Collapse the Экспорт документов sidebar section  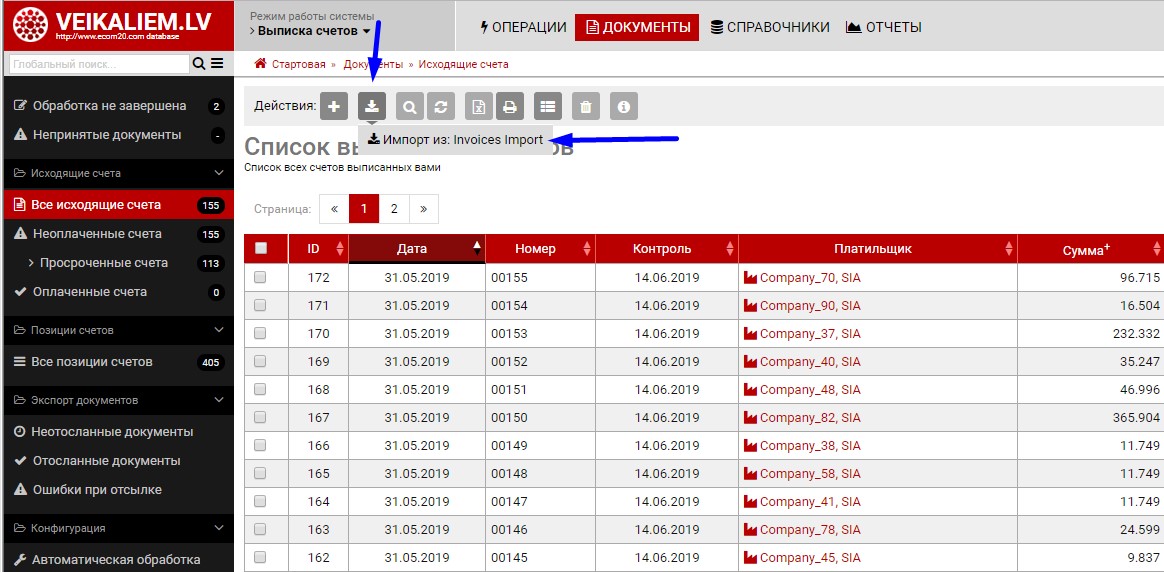(x=219, y=400)
